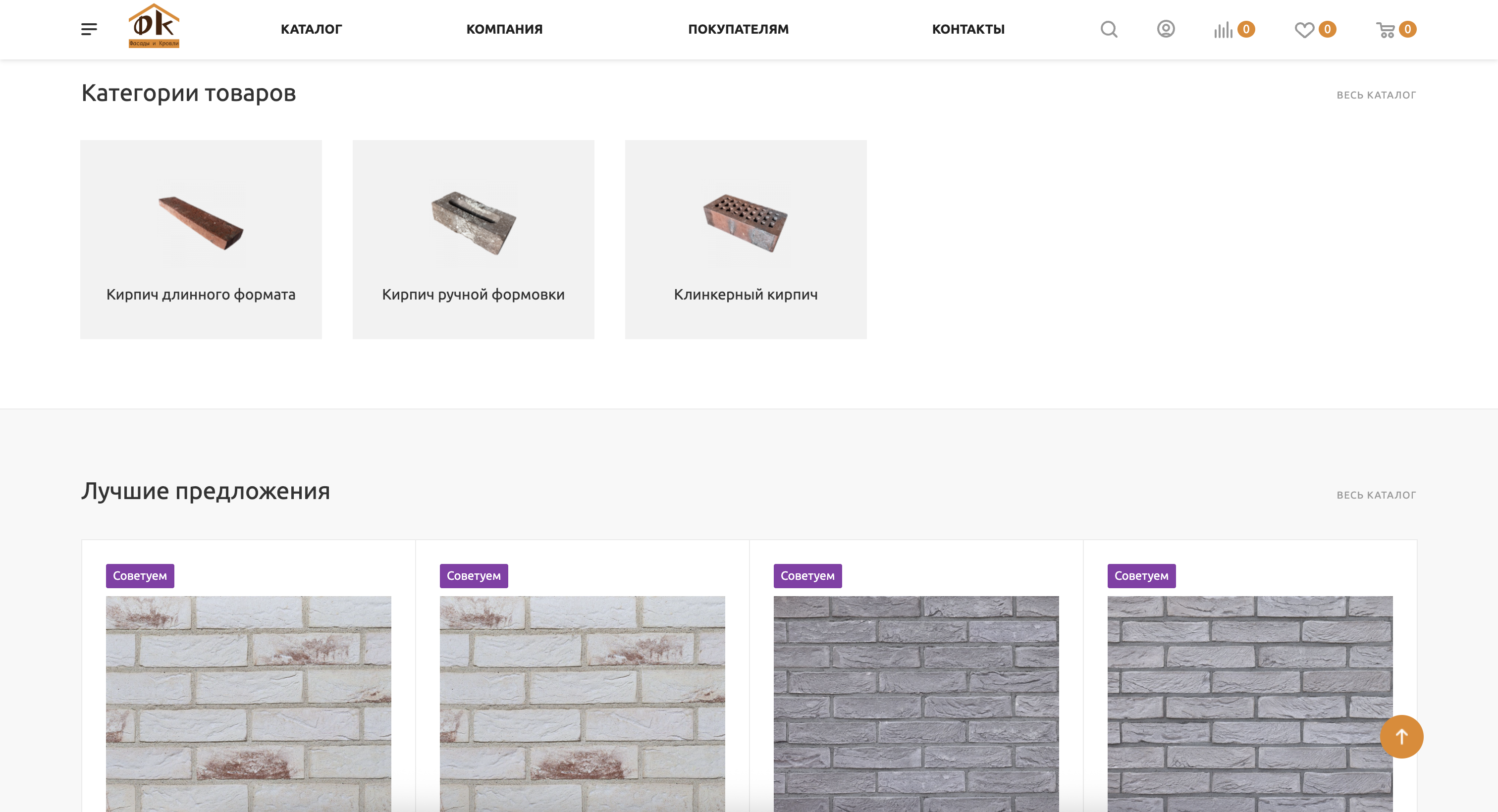Open the КАТАЛОГ menu item

(x=311, y=29)
